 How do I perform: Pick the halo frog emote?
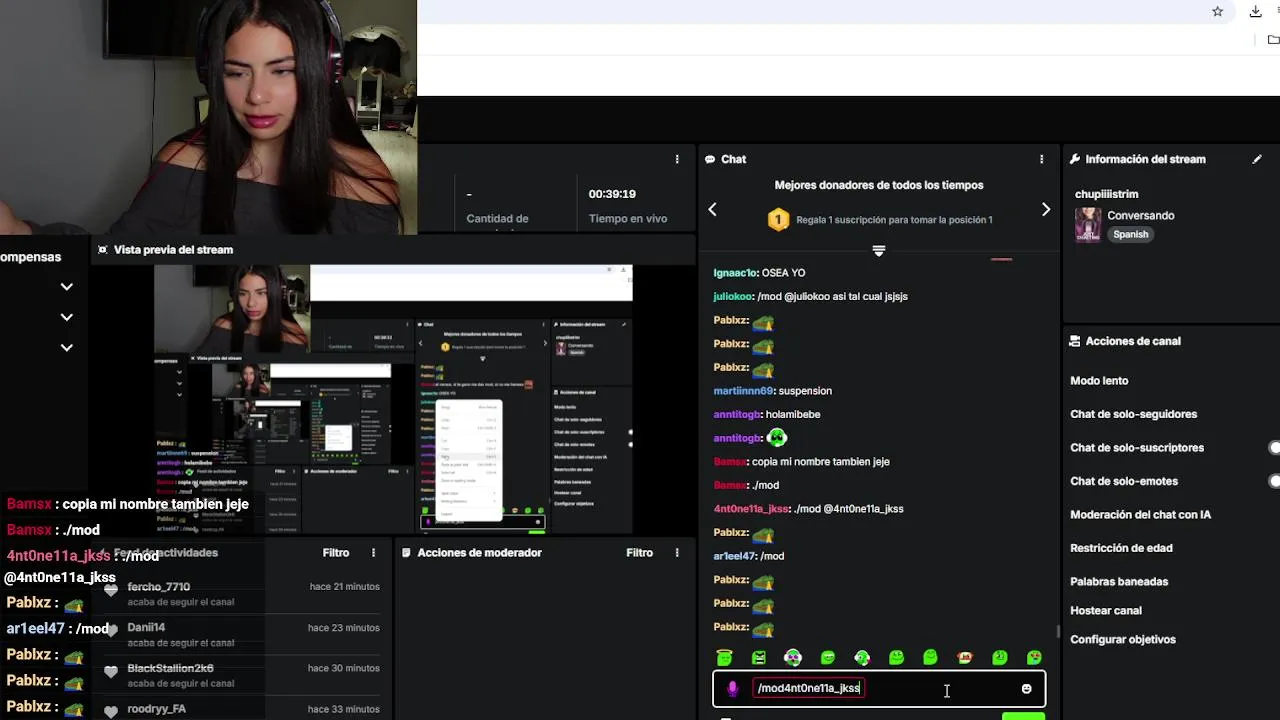pyautogui.click(x=724, y=657)
